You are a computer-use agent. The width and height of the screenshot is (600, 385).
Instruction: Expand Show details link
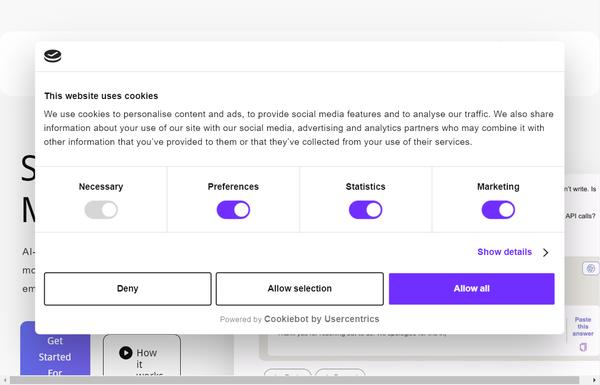[504, 252]
